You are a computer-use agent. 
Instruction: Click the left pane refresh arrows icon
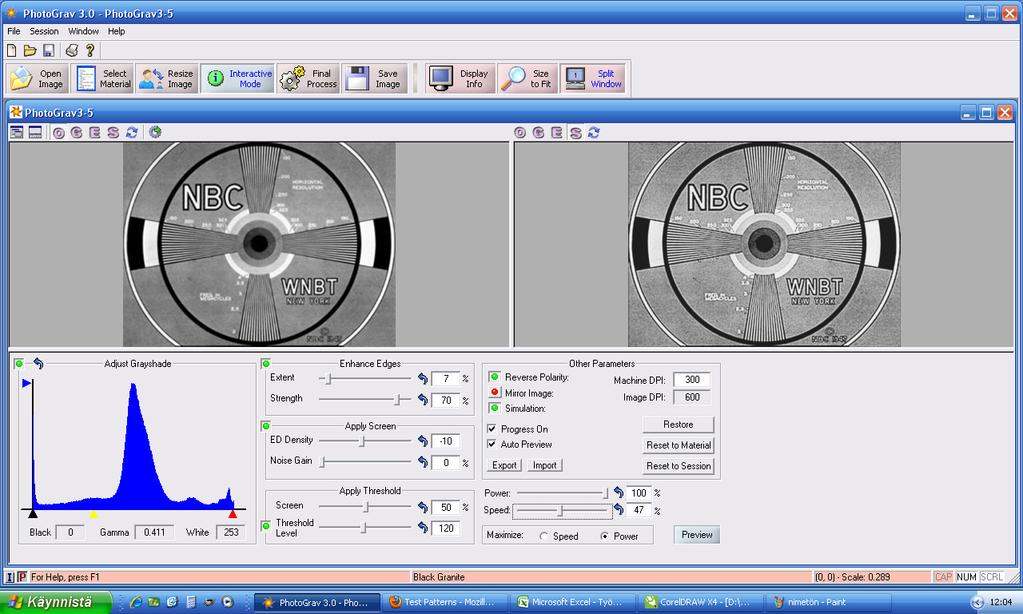click(x=132, y=132)
